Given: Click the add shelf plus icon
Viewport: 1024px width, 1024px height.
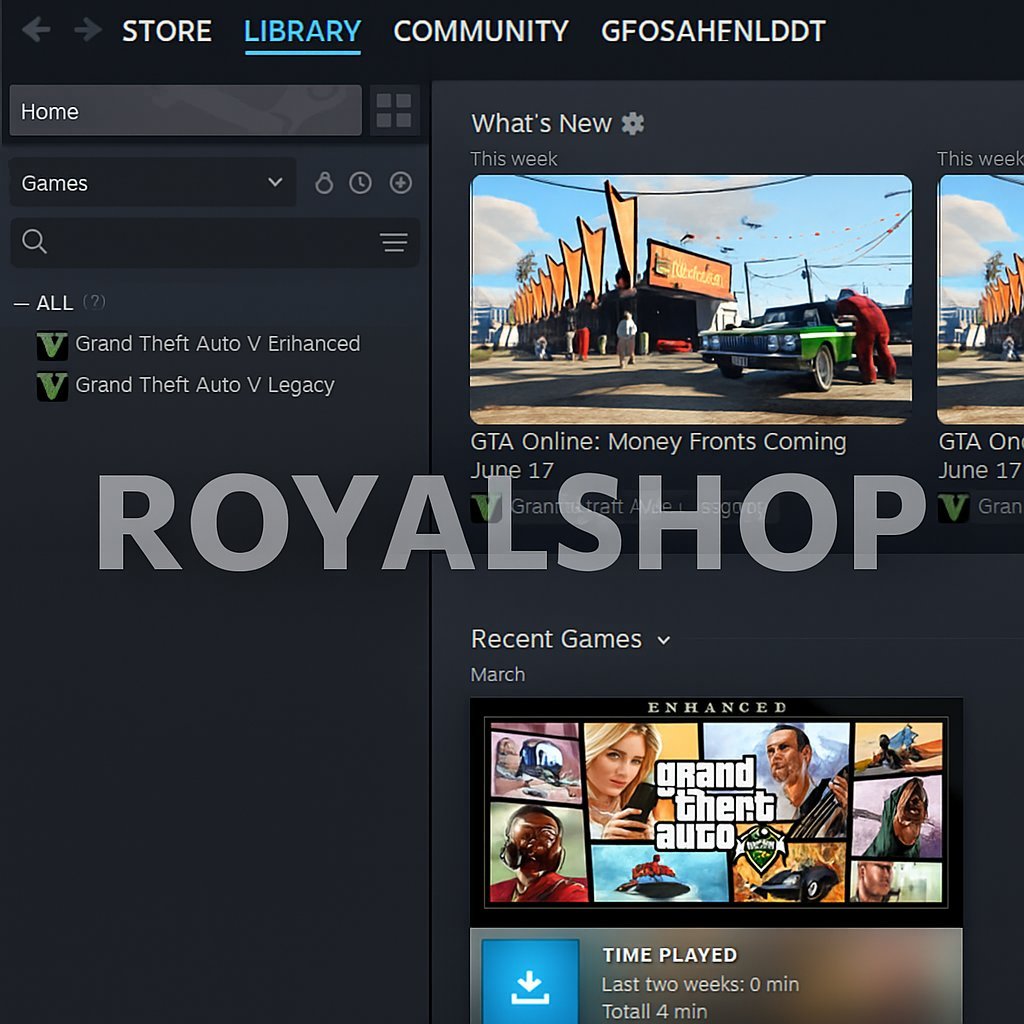Looking at the screenshot, I should (400, 183).
